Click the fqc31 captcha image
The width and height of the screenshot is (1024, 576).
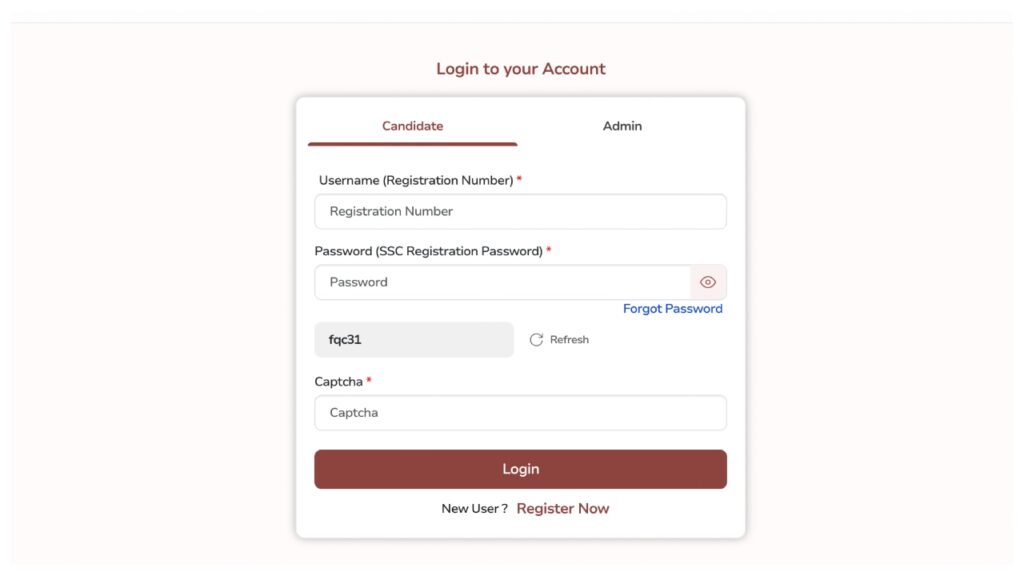413,339
